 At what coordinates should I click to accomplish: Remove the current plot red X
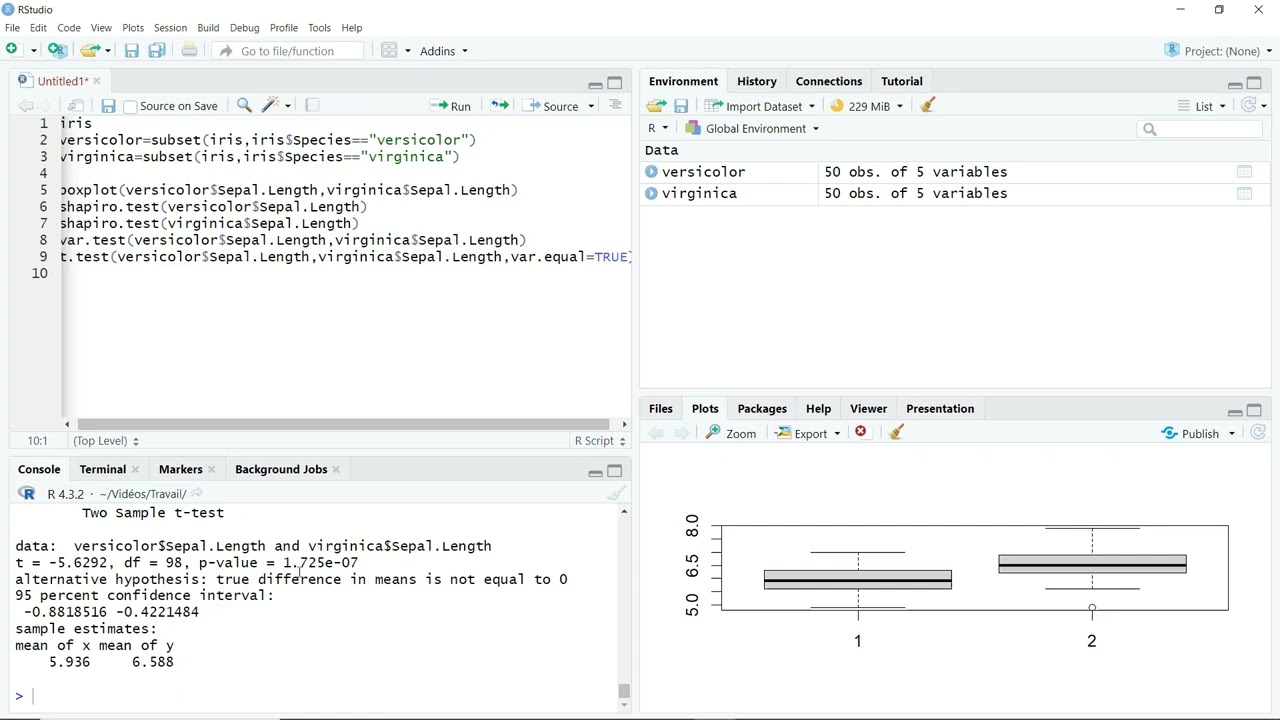[x=861, y=432]
